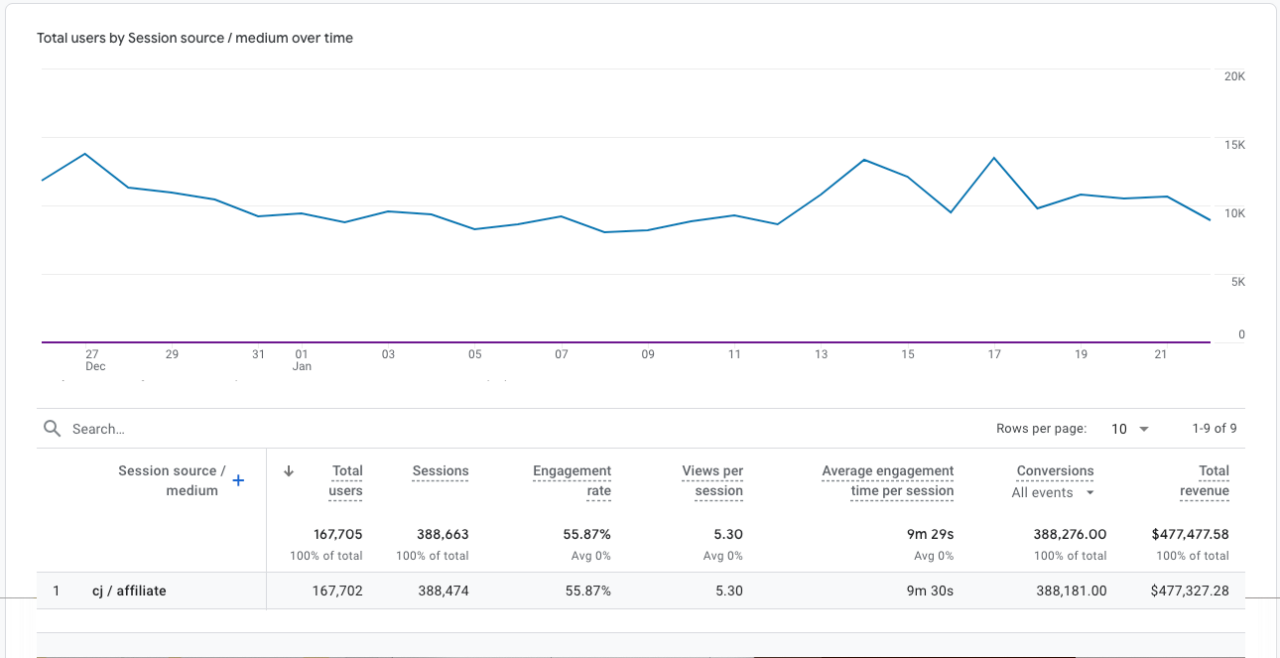
Task: Sort the table by Engagement rate
Action: click(572, 481)
